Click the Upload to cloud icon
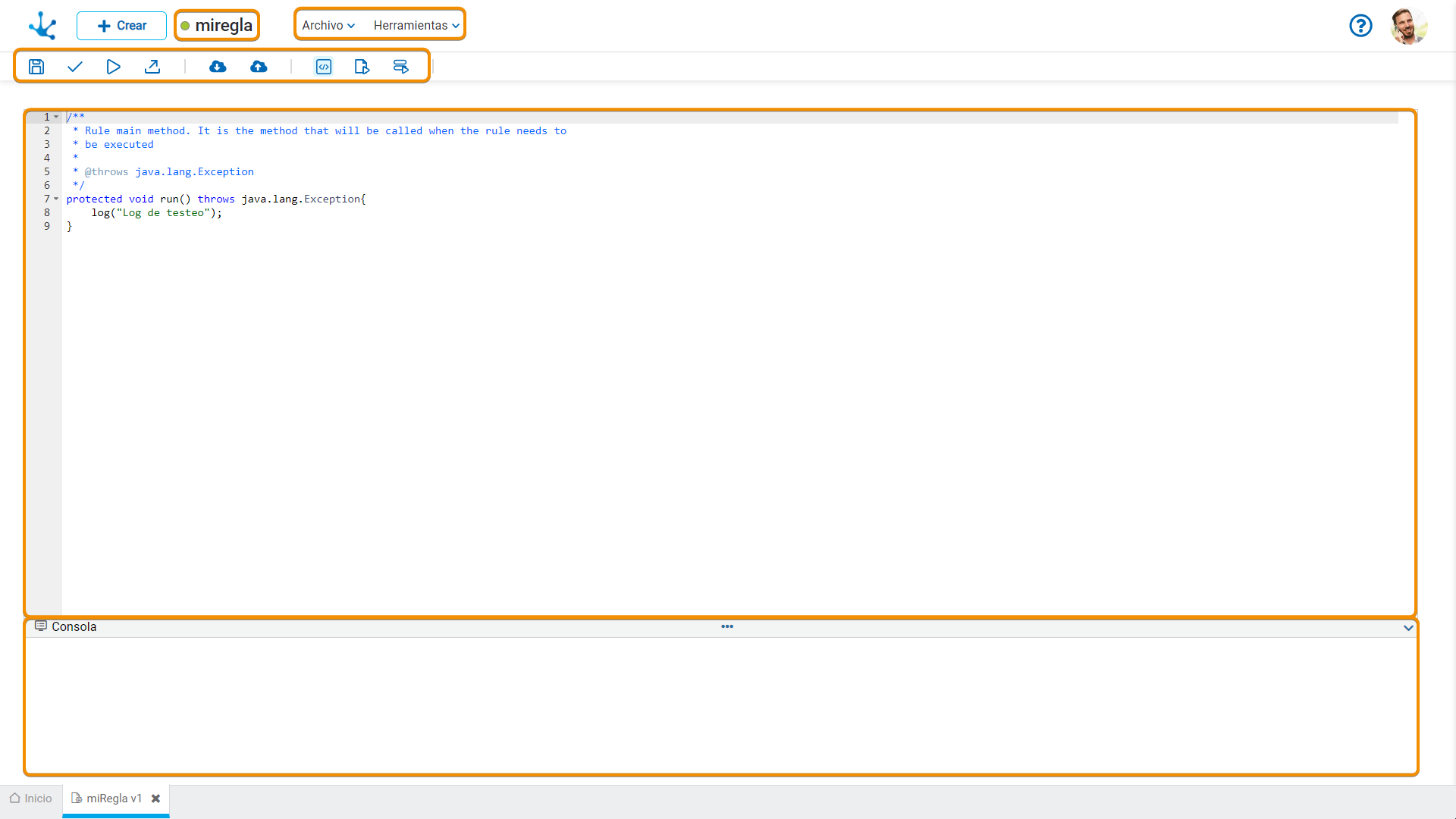 (x=259, y=66)
